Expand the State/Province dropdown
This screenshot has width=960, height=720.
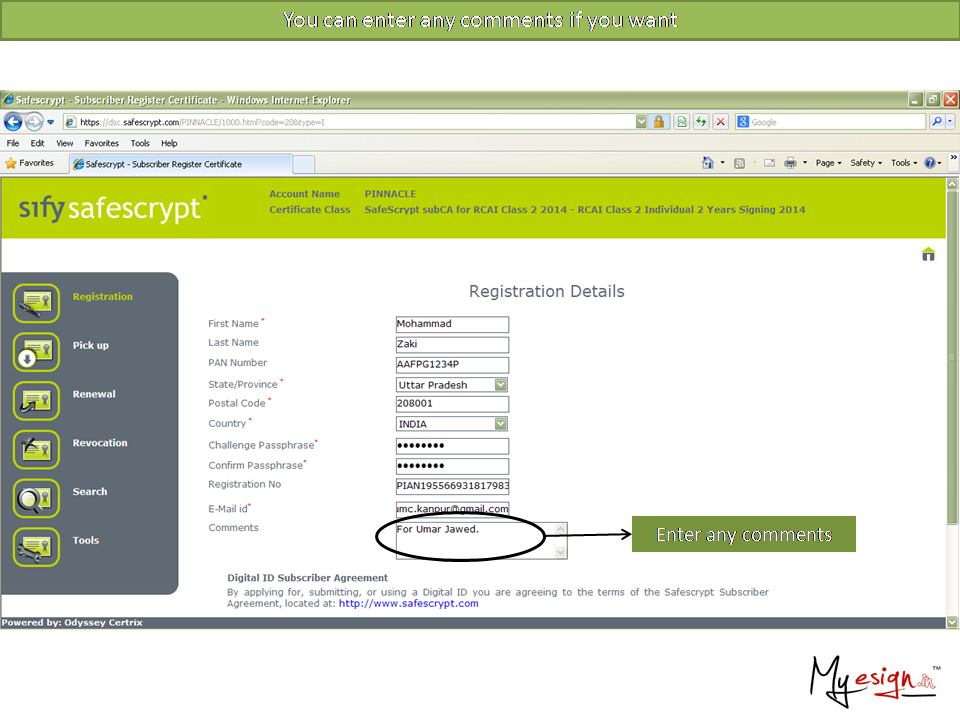(501, 385)
